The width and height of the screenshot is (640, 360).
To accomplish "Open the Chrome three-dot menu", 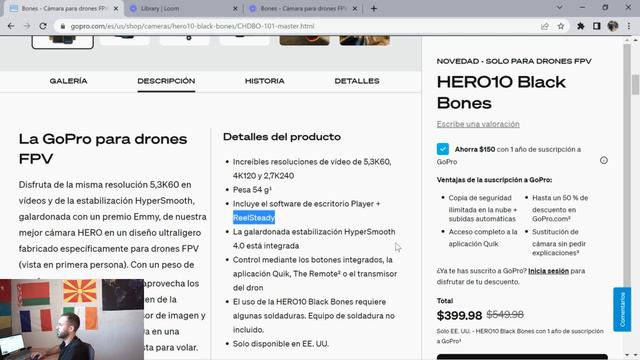I will coord(629,26).
